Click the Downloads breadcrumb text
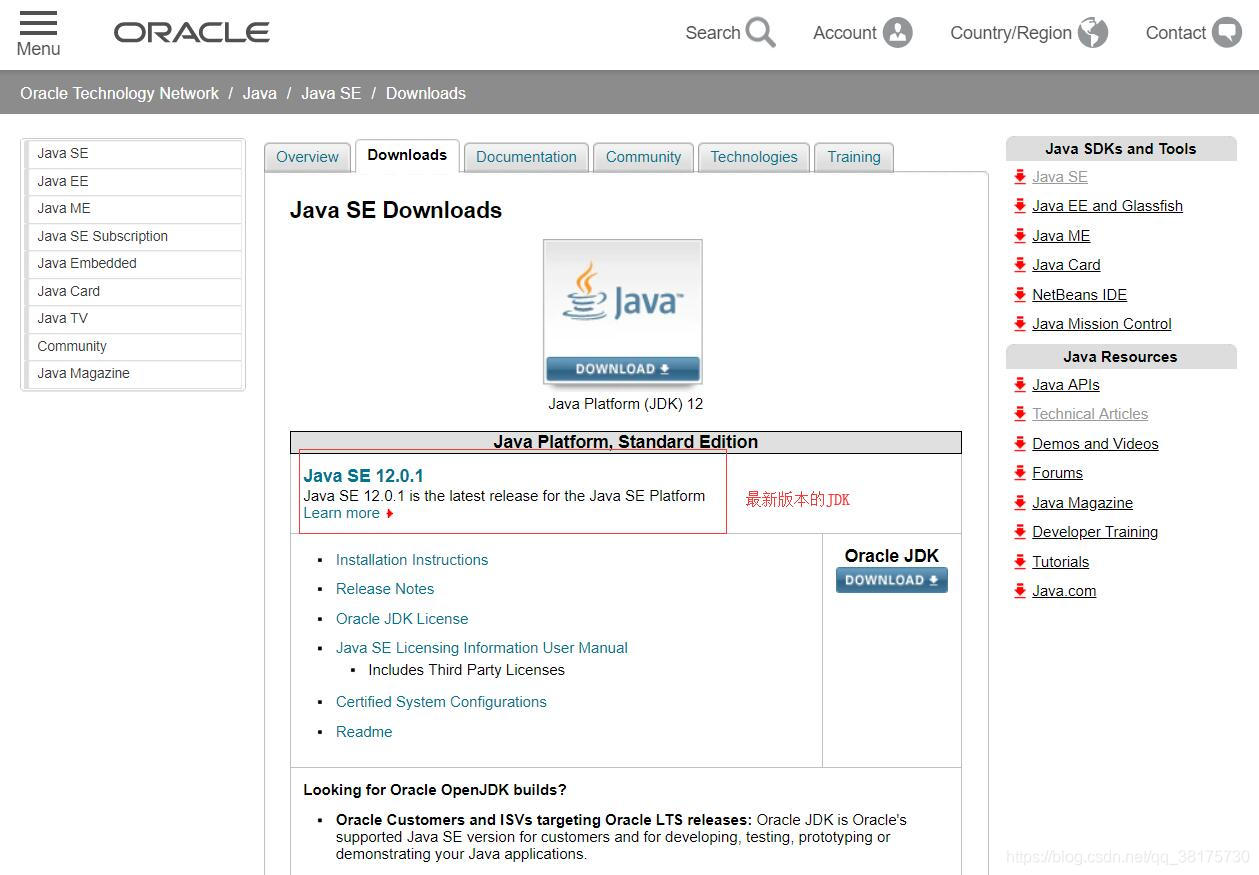The image size is (1259, 875). pyautogui.click(x=426, y=93)
